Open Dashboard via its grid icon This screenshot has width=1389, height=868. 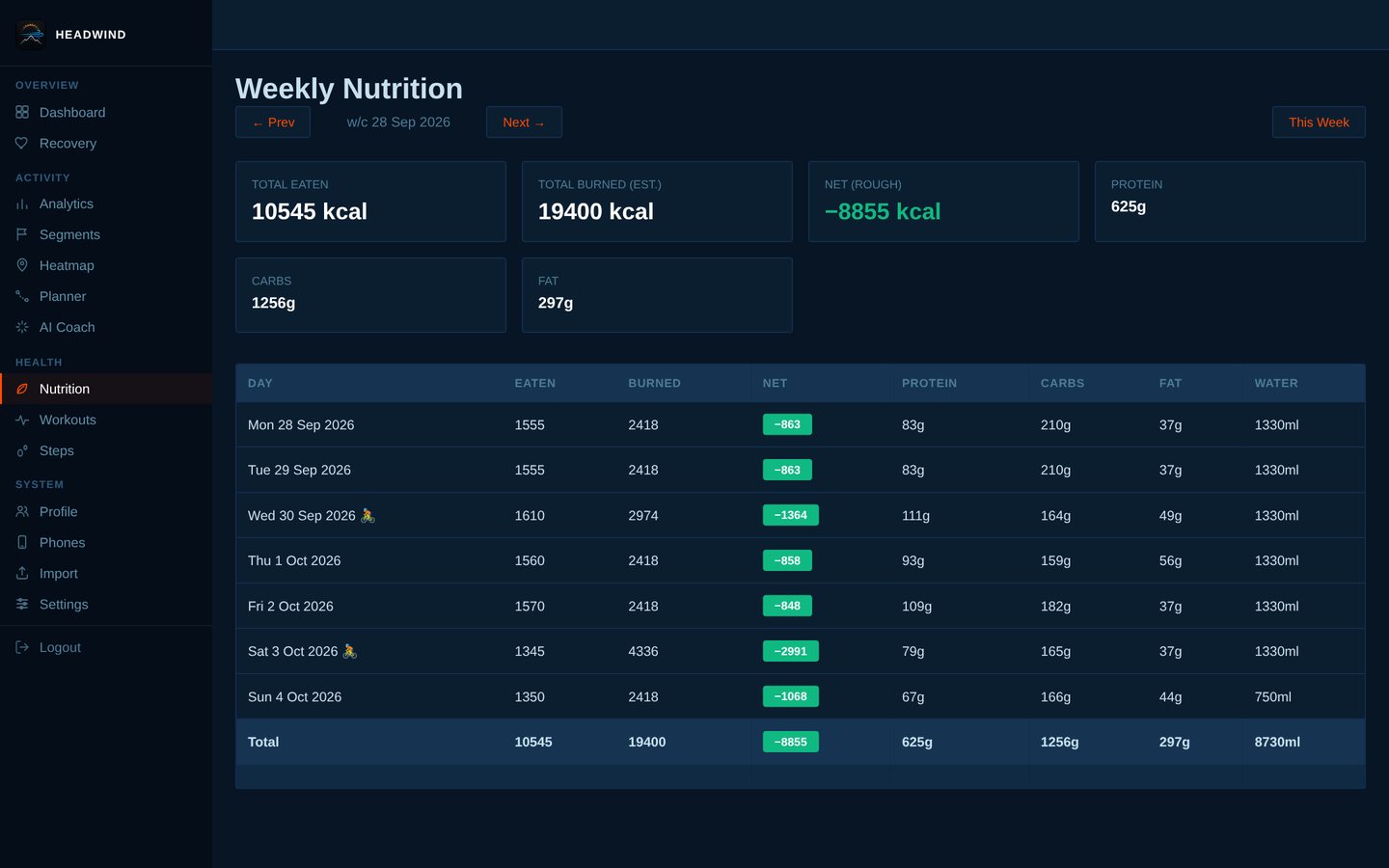22,113
